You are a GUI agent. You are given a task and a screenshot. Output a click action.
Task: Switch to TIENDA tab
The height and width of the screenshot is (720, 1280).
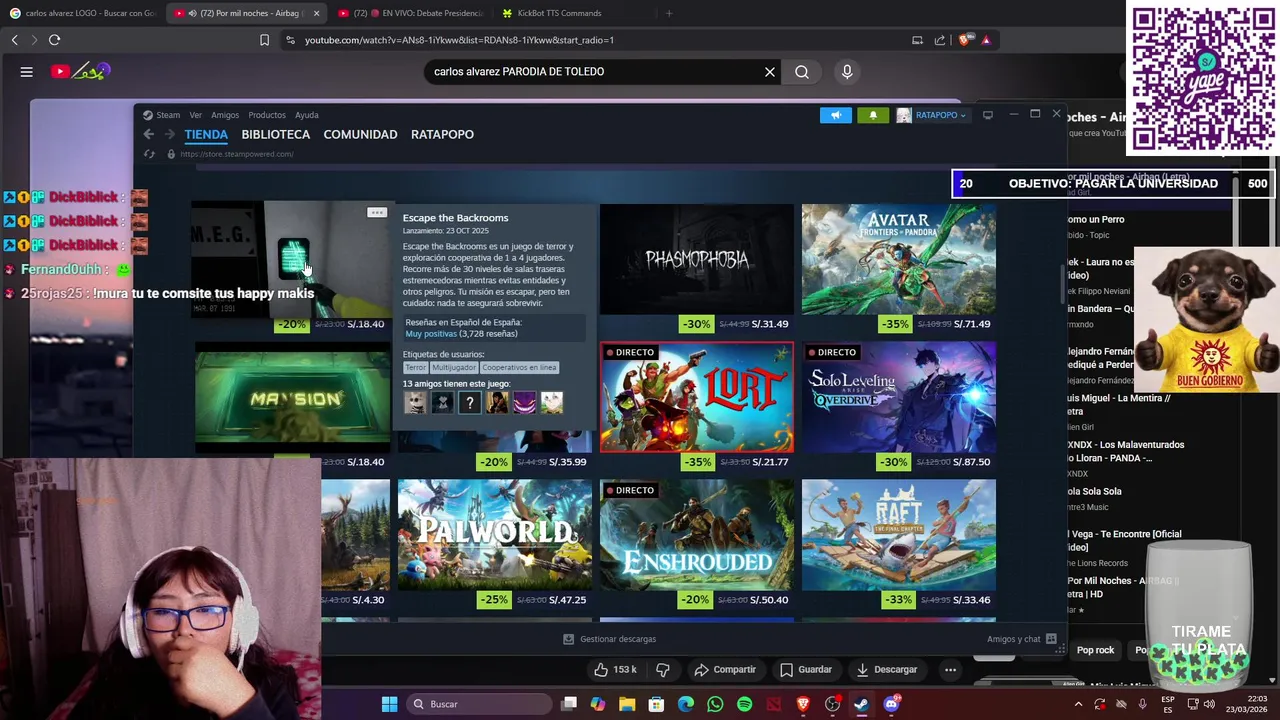[x=206, y=134]
